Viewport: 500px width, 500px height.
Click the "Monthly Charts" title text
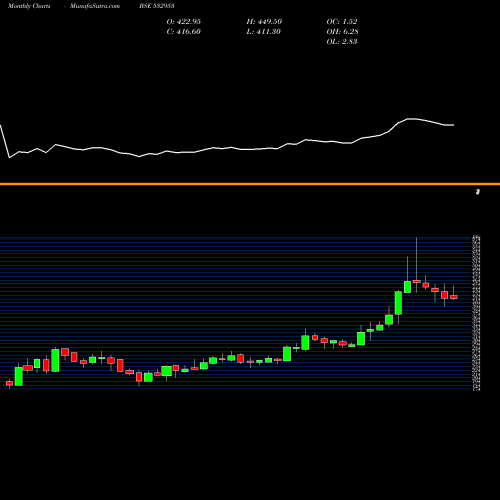[29, 6]
